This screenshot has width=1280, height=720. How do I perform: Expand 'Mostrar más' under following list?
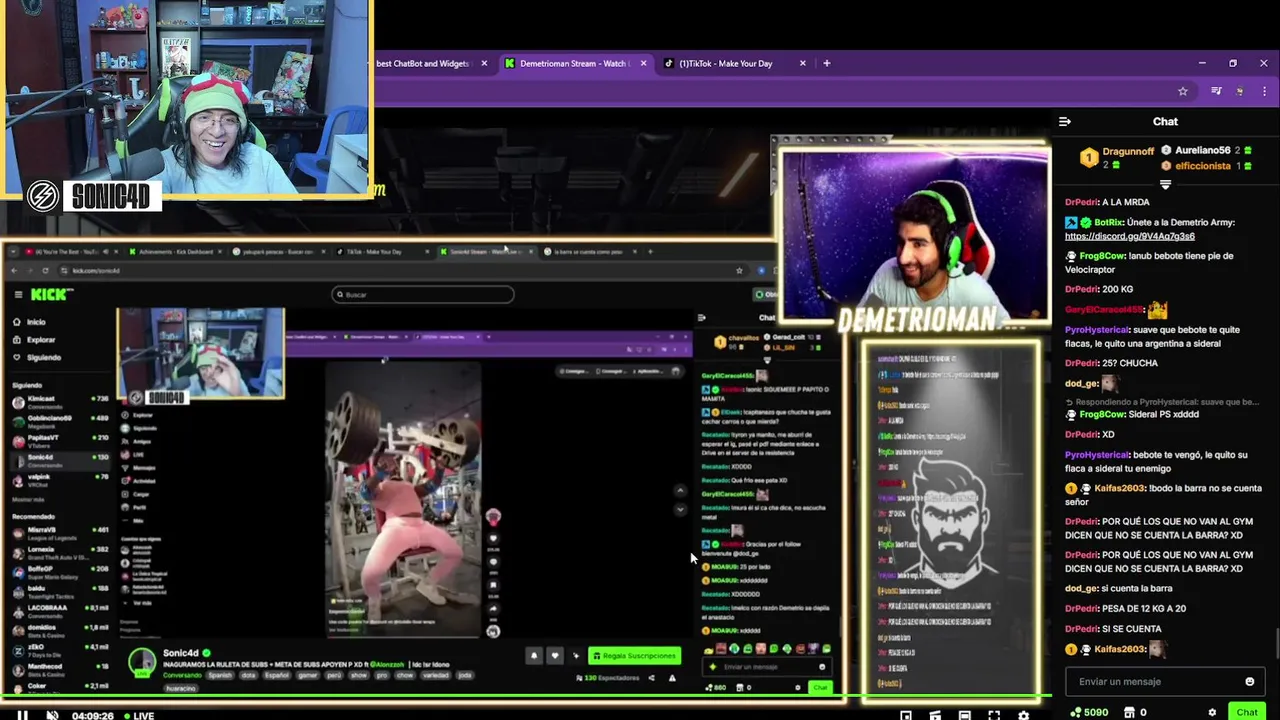pos(27,499)
